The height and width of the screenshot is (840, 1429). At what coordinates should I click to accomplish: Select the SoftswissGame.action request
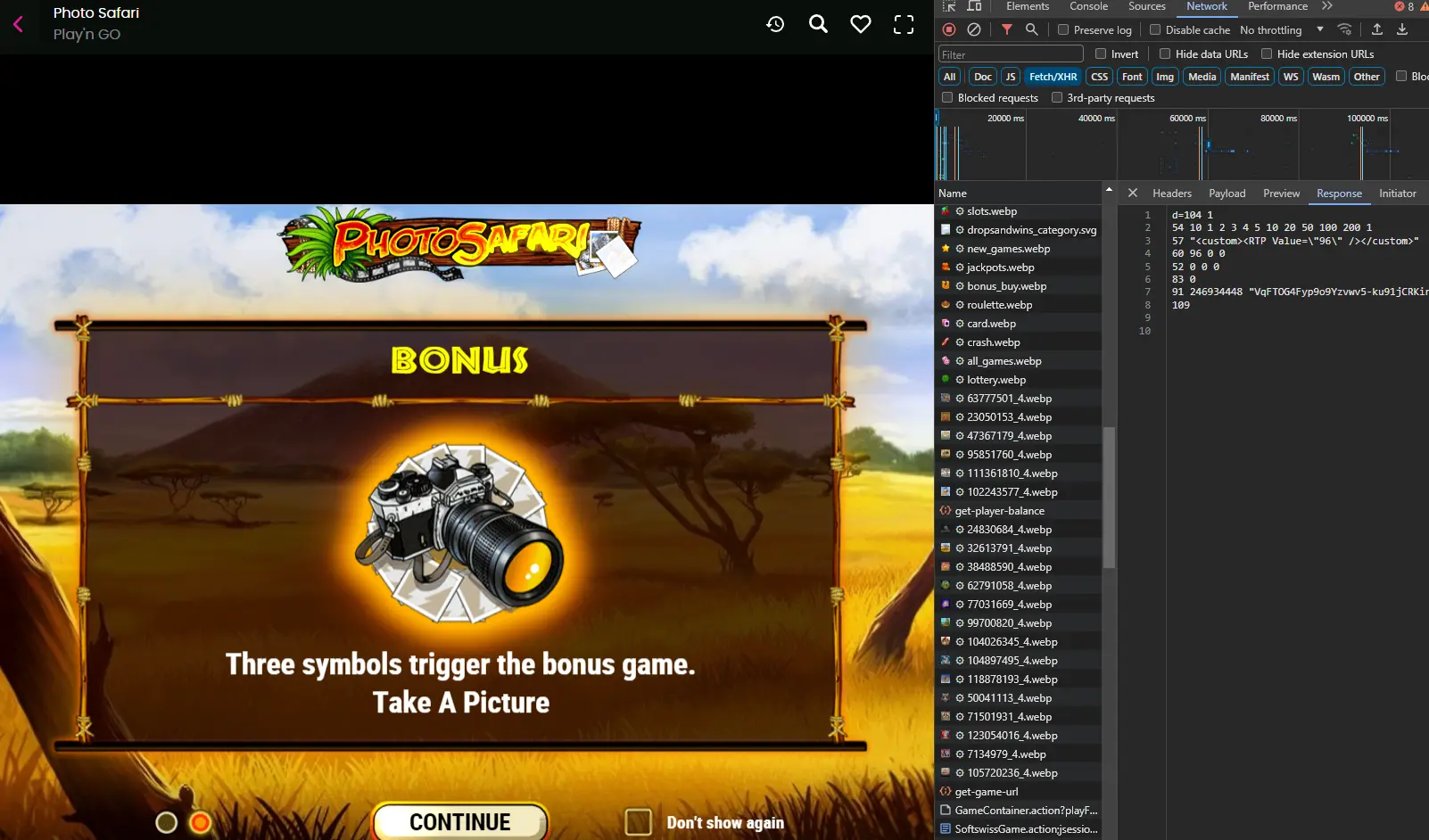(x=1018, y=829)
